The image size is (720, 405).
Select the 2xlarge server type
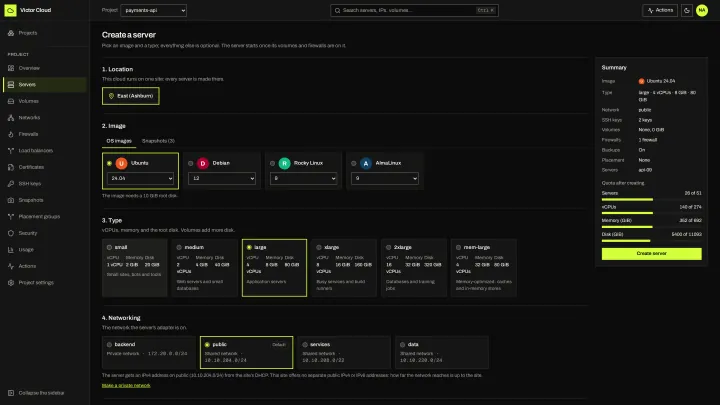414,268
